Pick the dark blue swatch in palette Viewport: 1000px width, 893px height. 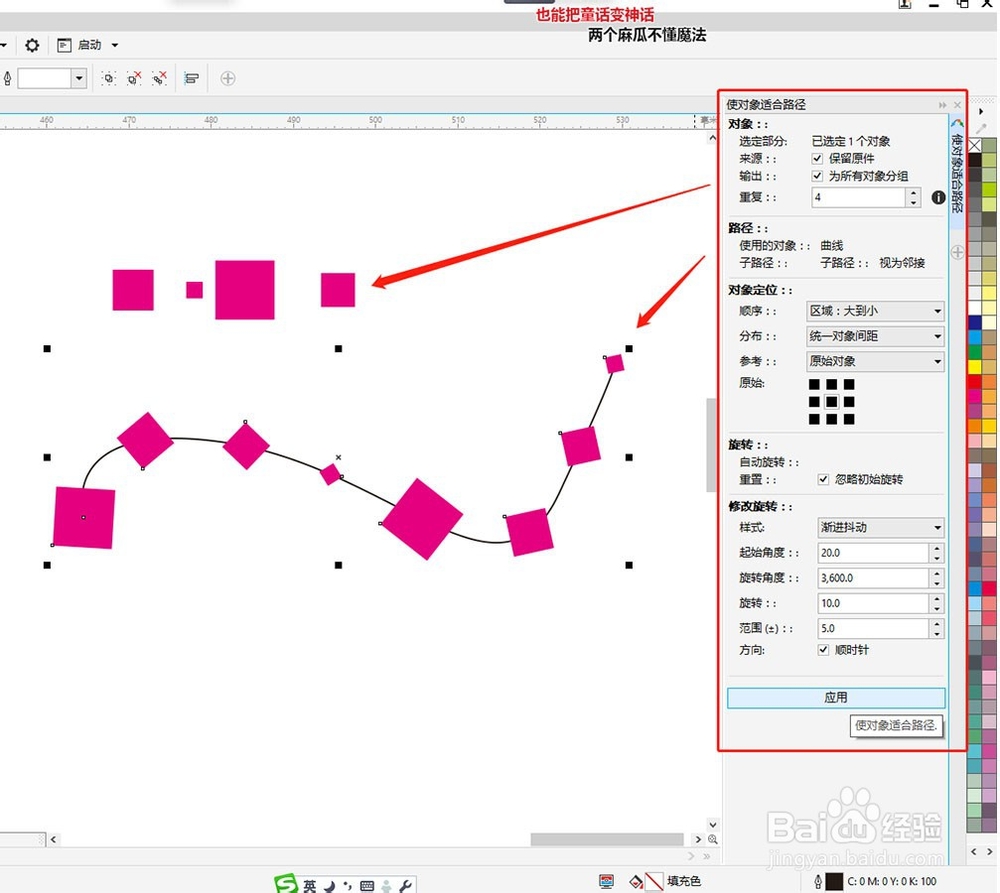coord(974,323)
